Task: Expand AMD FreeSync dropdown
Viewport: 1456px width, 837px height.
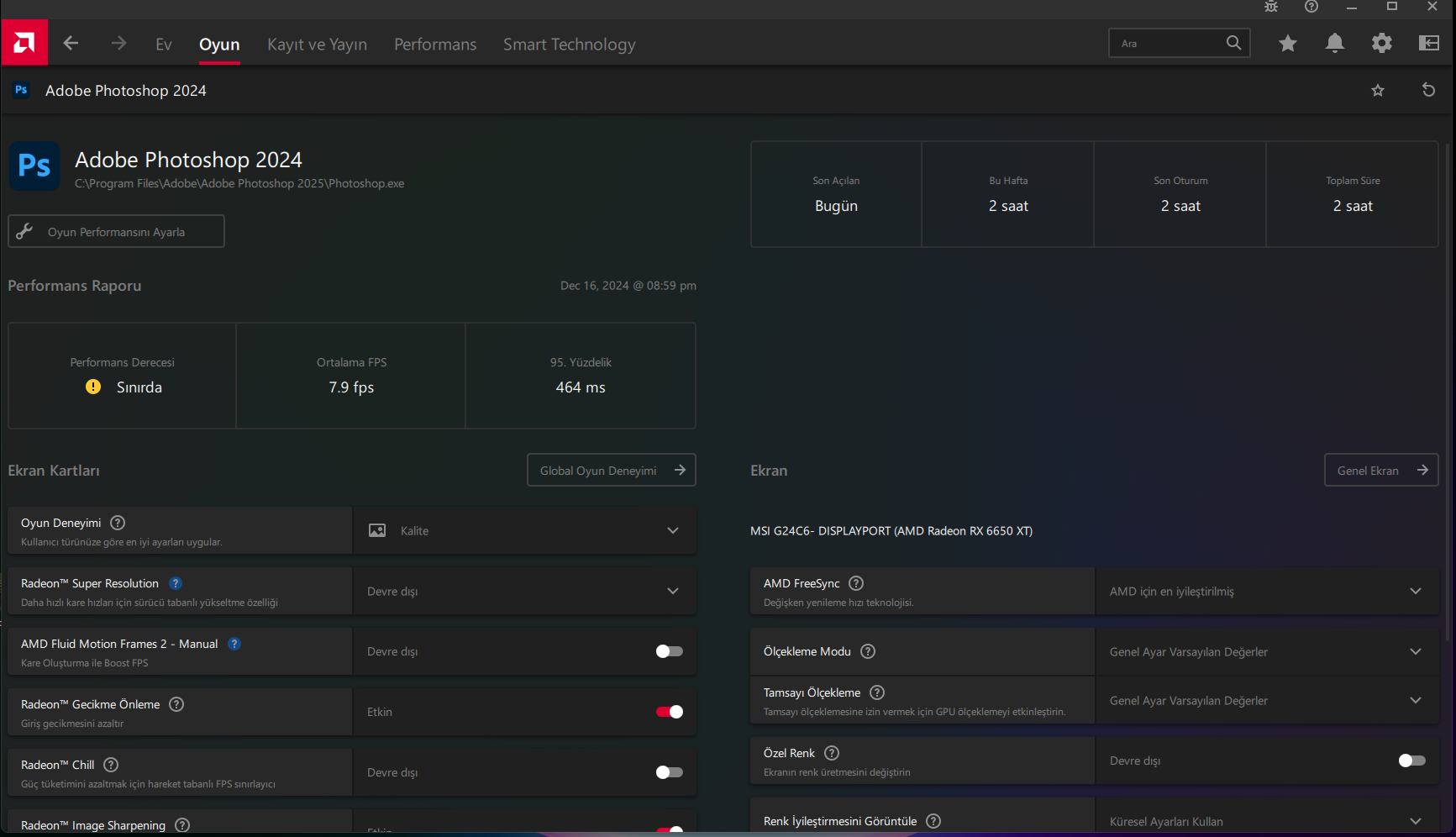Action: click(1268, 591)
